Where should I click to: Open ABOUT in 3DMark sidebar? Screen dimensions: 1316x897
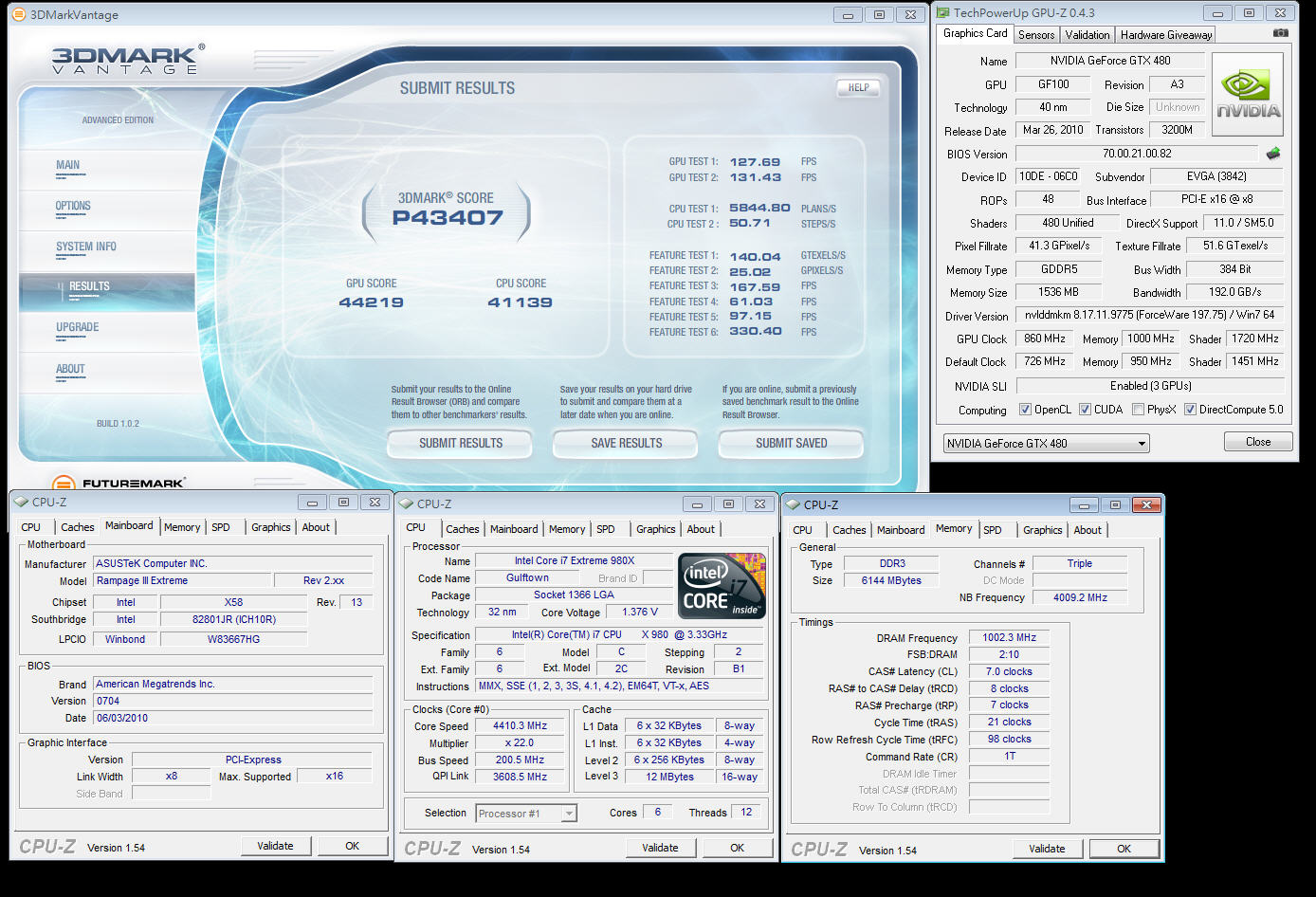point(70,369)
